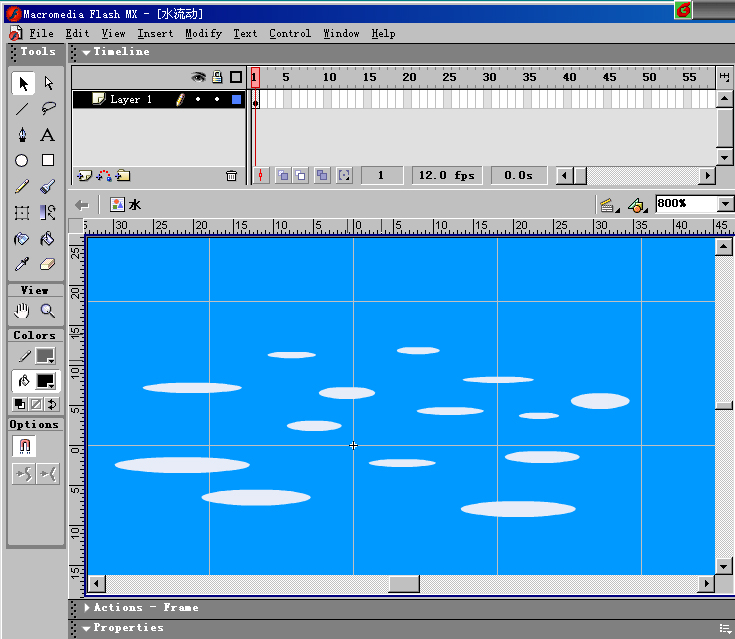Select the Line tool
The height and width of the screenshot is (639, 735).
(x=22, y=109)
